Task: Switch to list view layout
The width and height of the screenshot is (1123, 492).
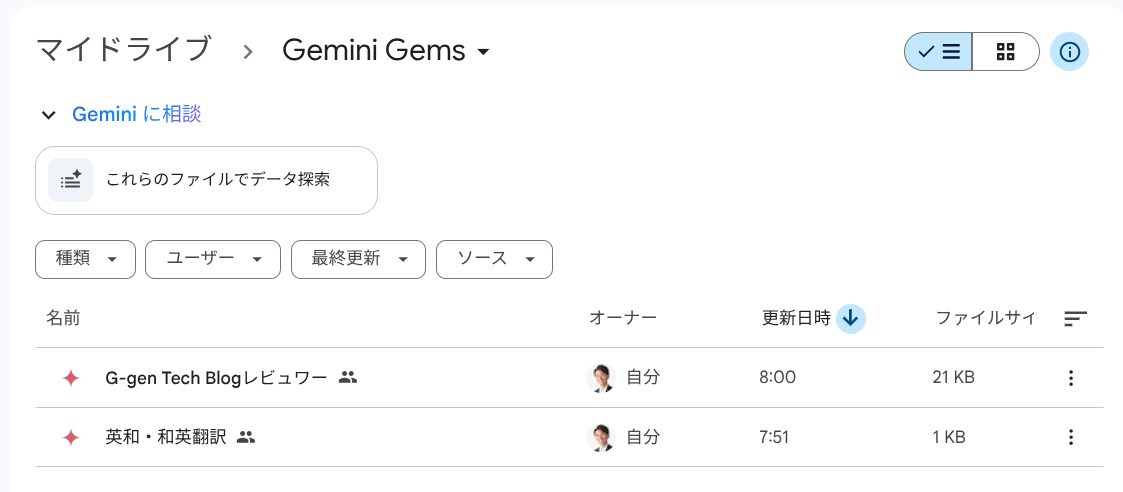Action: point(938,52)
